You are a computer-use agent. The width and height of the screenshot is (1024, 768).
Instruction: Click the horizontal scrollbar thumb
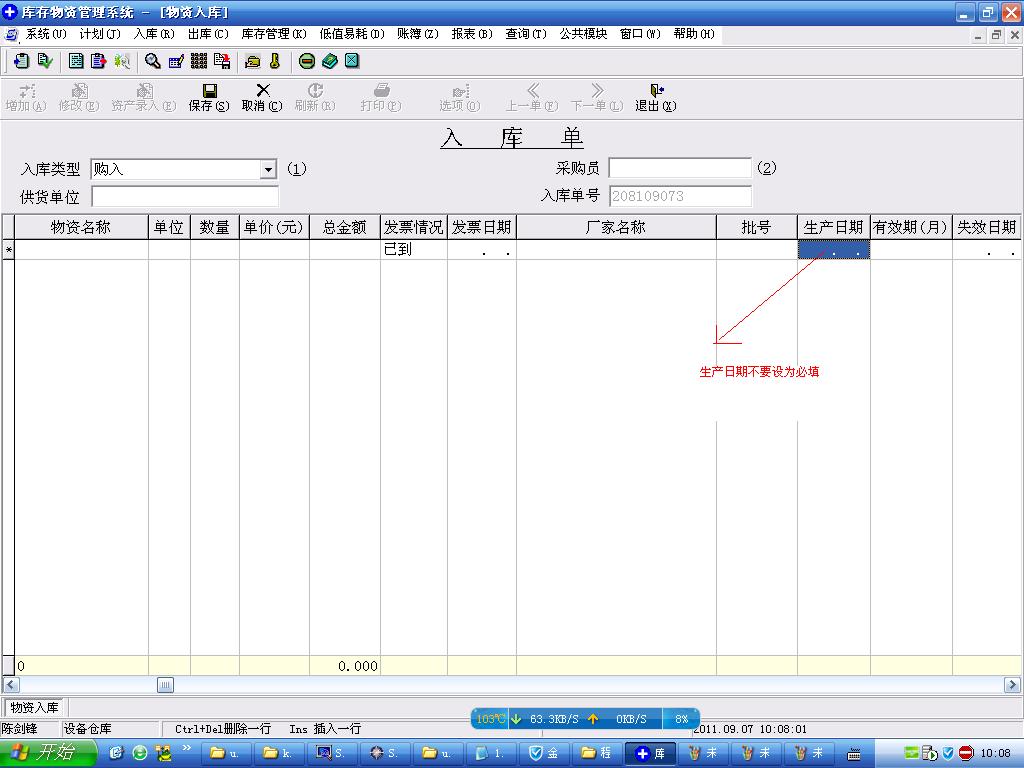click(165, 685)
